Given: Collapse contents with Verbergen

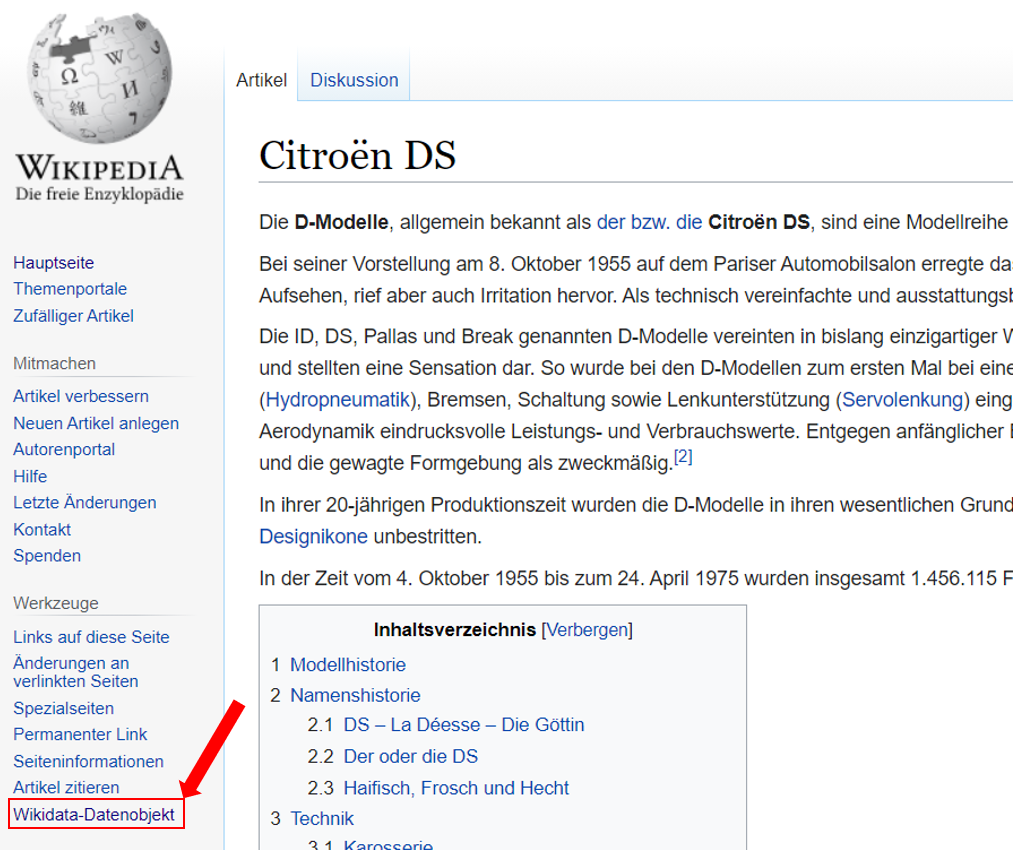Looking at the screenshot, I should [587, 630].
